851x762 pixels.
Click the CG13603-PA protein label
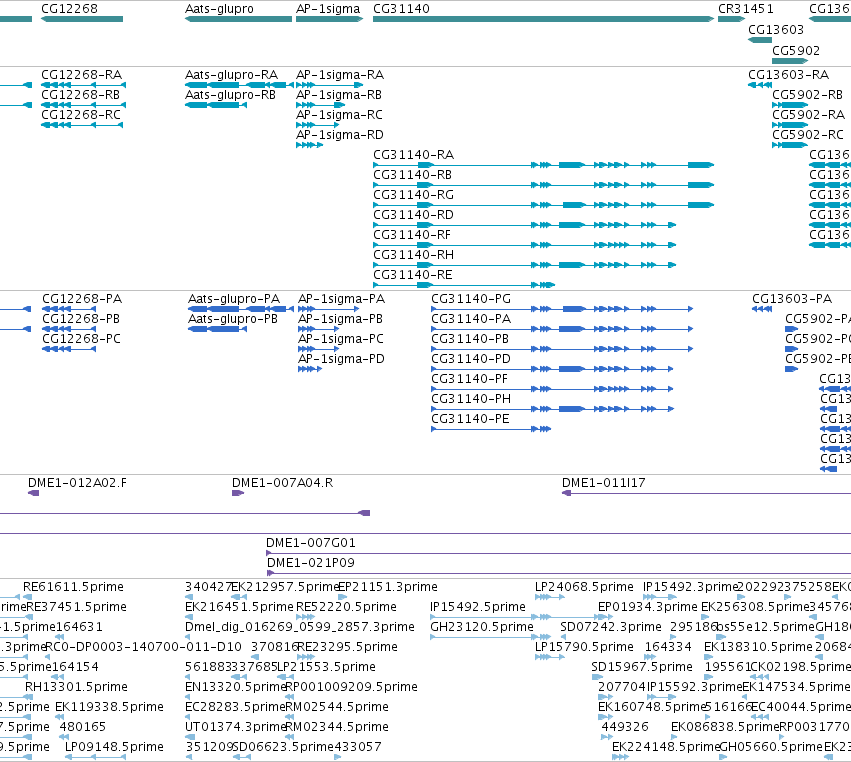[792, 299]
